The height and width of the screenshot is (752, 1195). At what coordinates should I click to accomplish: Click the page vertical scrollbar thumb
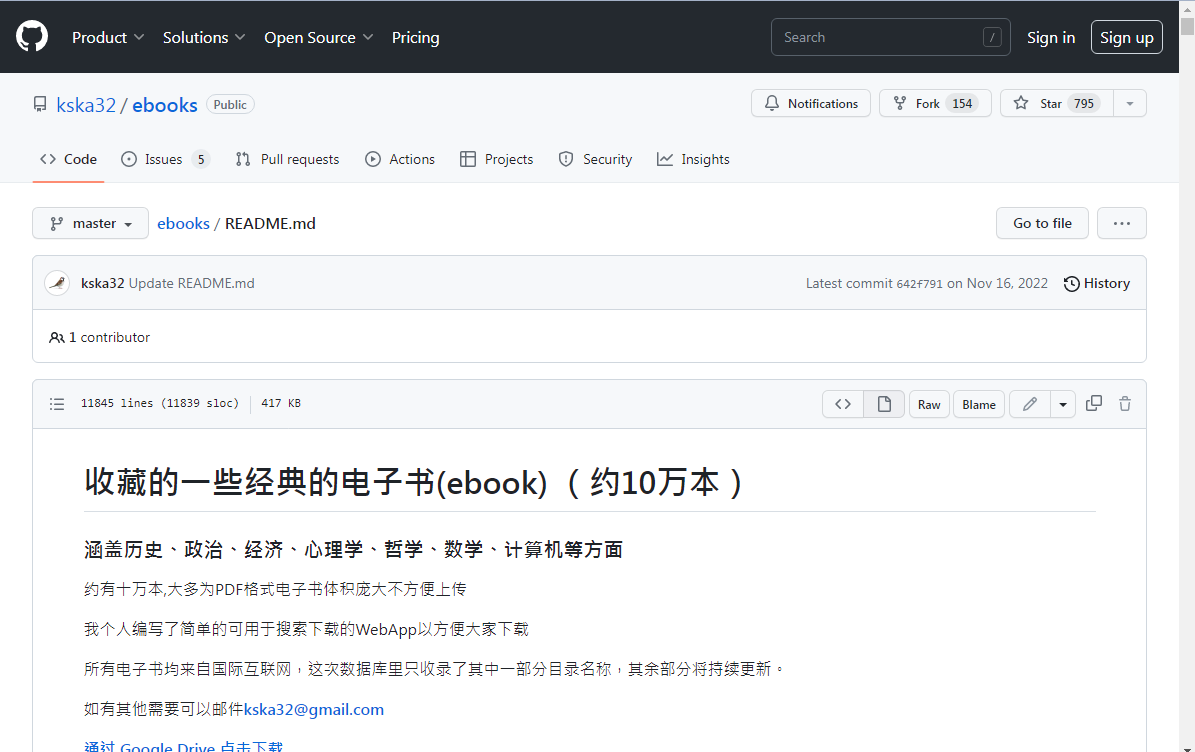(1187, 26)
